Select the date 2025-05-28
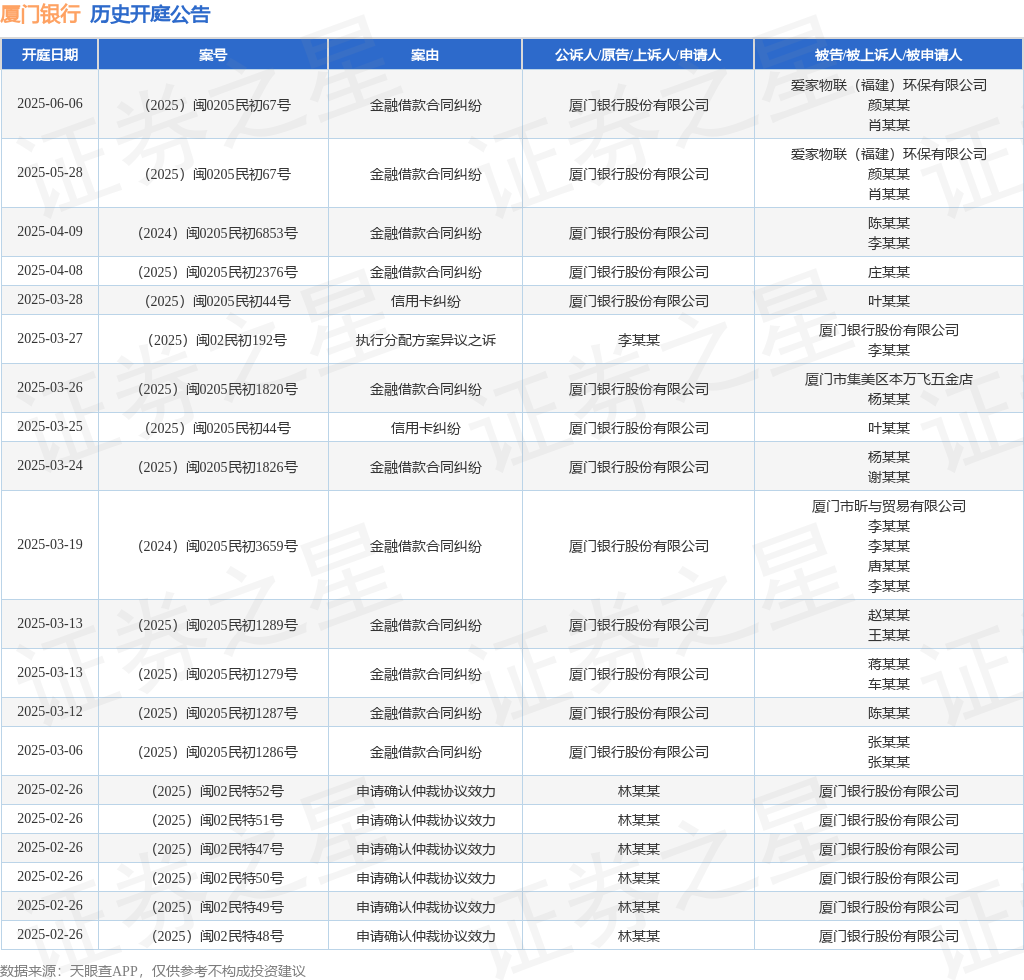The width and height of the screenshot is (1024, 980). tap(50, 172)
